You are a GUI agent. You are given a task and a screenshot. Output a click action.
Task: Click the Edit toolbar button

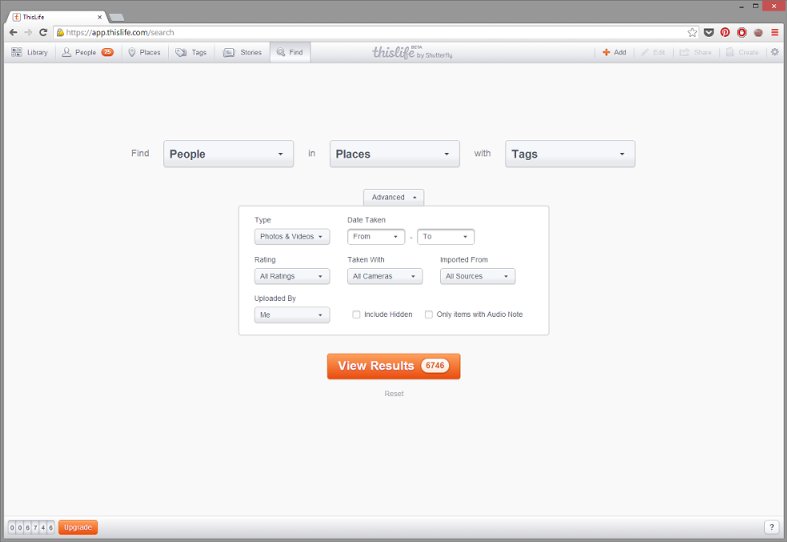653,52
